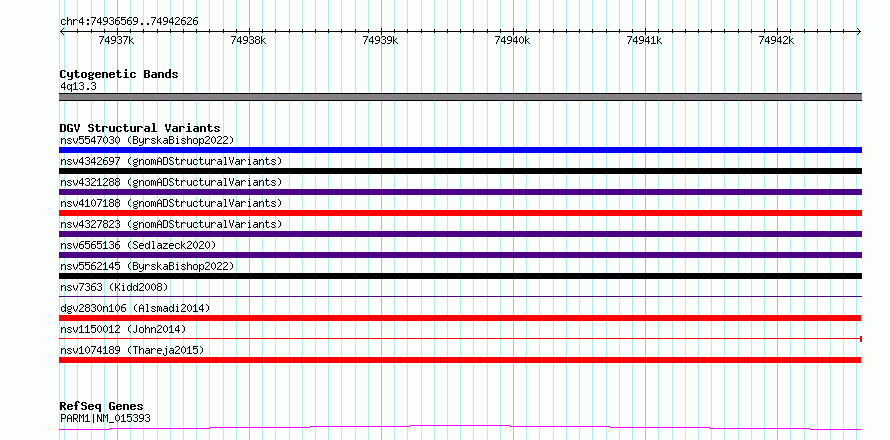Click the blue nsv5547030 variant bar

[460, 150]
